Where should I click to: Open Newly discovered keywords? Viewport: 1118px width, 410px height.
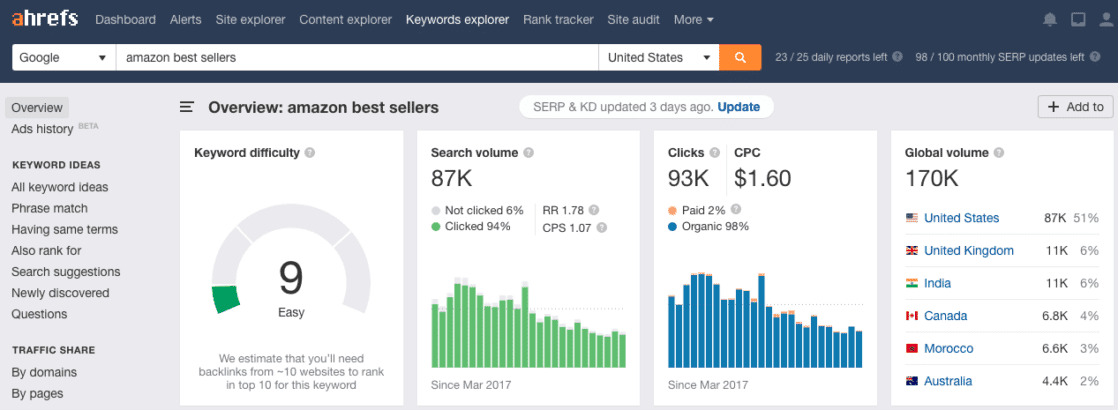61,293
